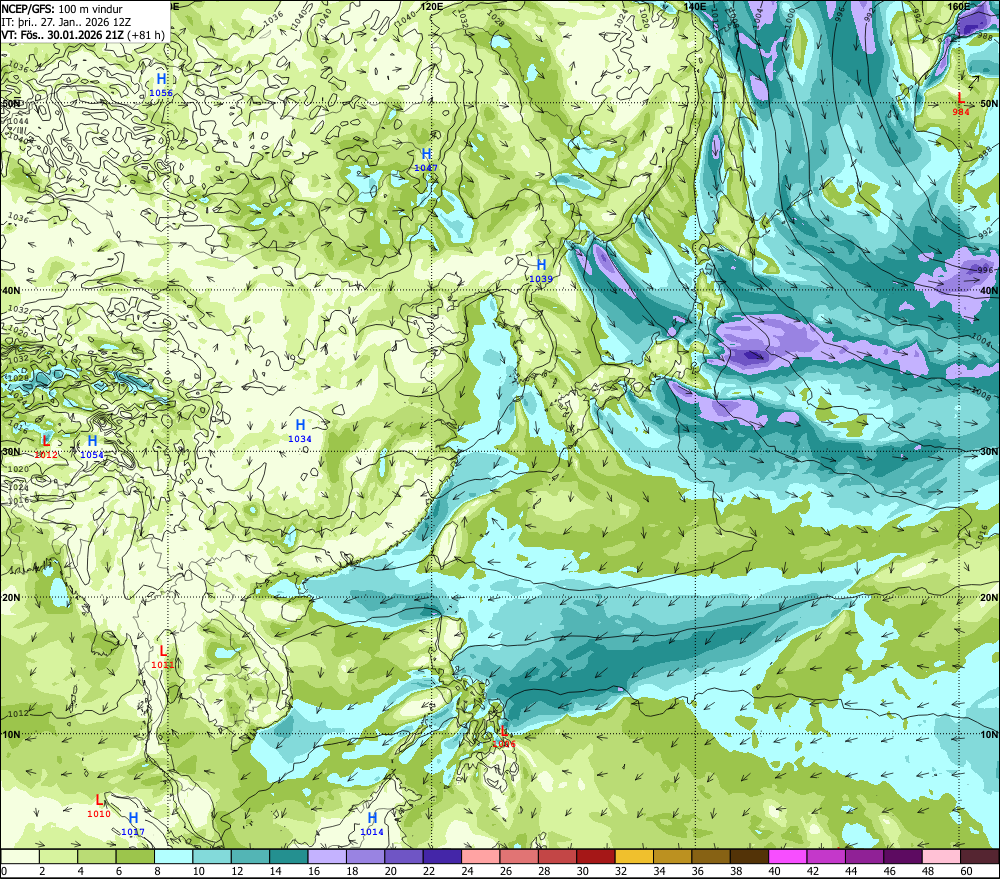1000x879 pixels.
Task: Pick the dark green 6–8 legend swatch
Action: [135, 856]
